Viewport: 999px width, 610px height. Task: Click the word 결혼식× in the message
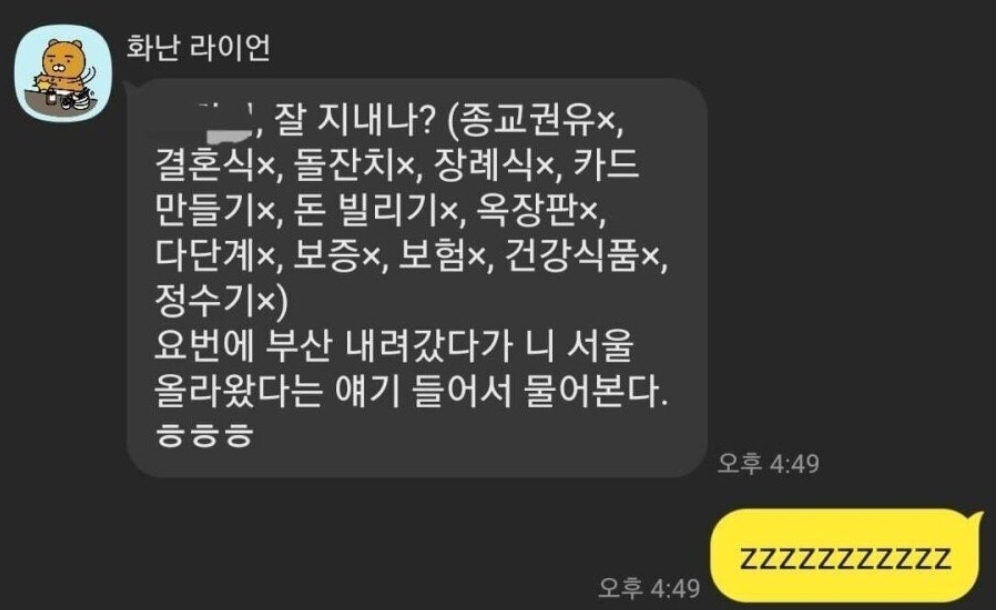tap(214, 164)
